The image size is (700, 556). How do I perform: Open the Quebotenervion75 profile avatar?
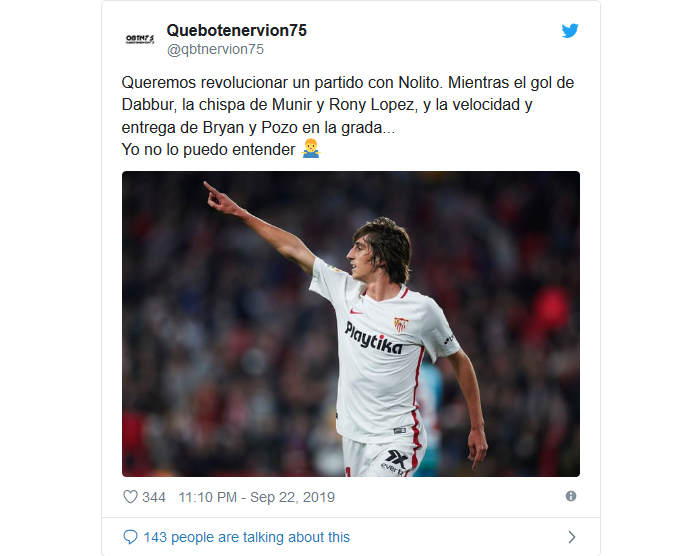pyautogui.click(x=140, y=39)
